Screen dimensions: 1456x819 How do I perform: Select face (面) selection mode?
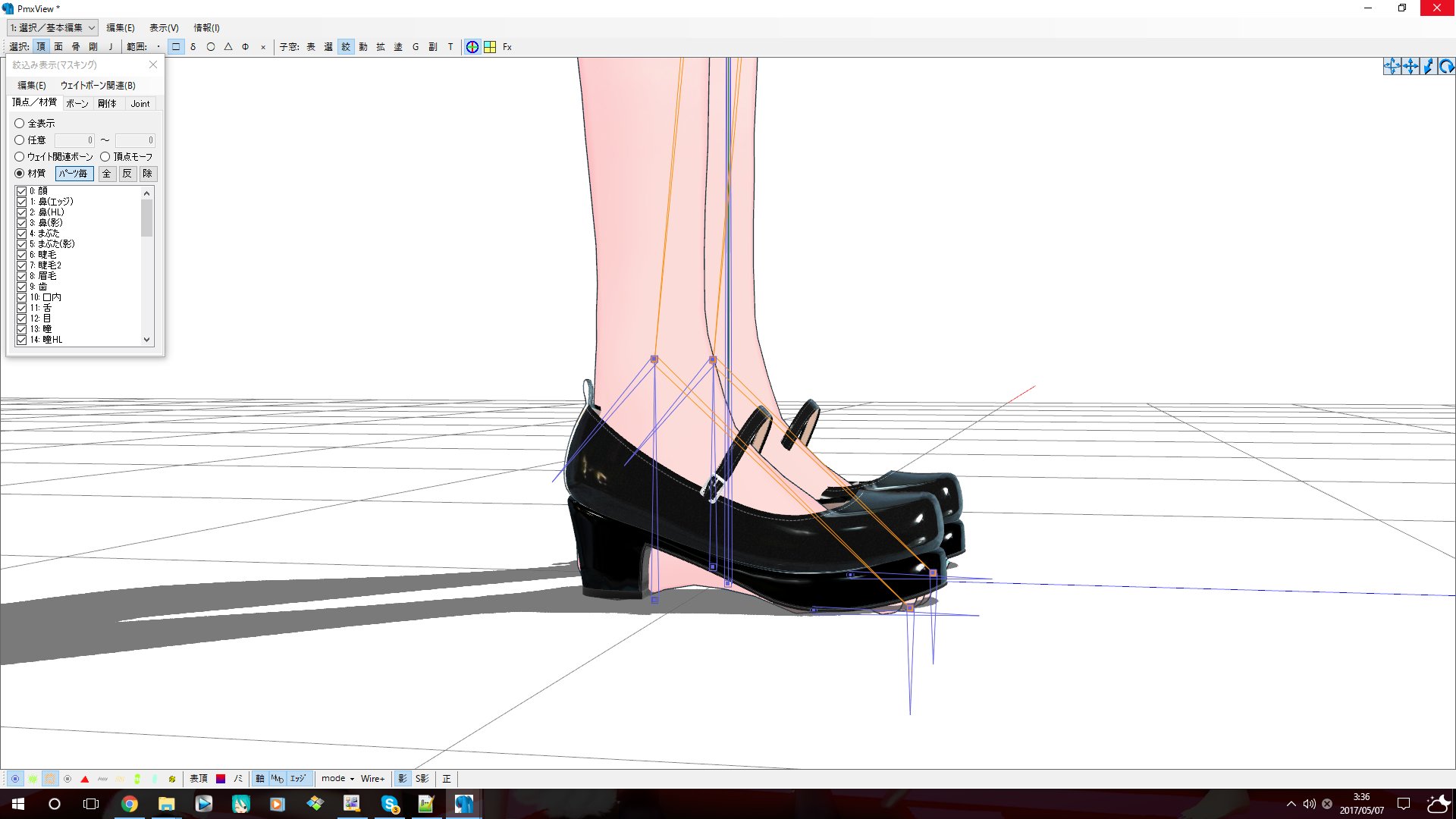pos(58,47)
